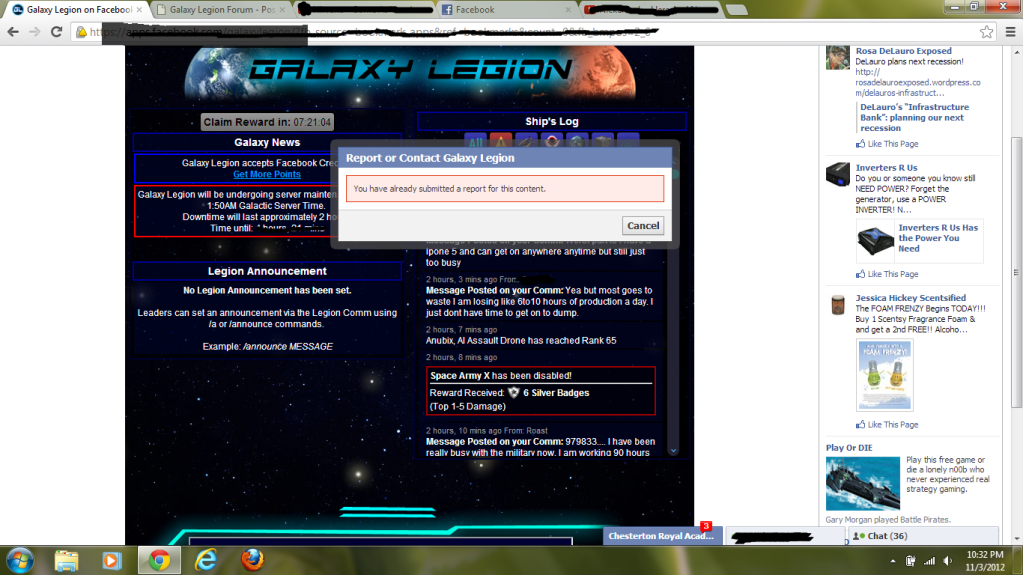Click the Ship's Log header
The height and width of the screenshot is (575, 1023).
[x=551, y=121]
